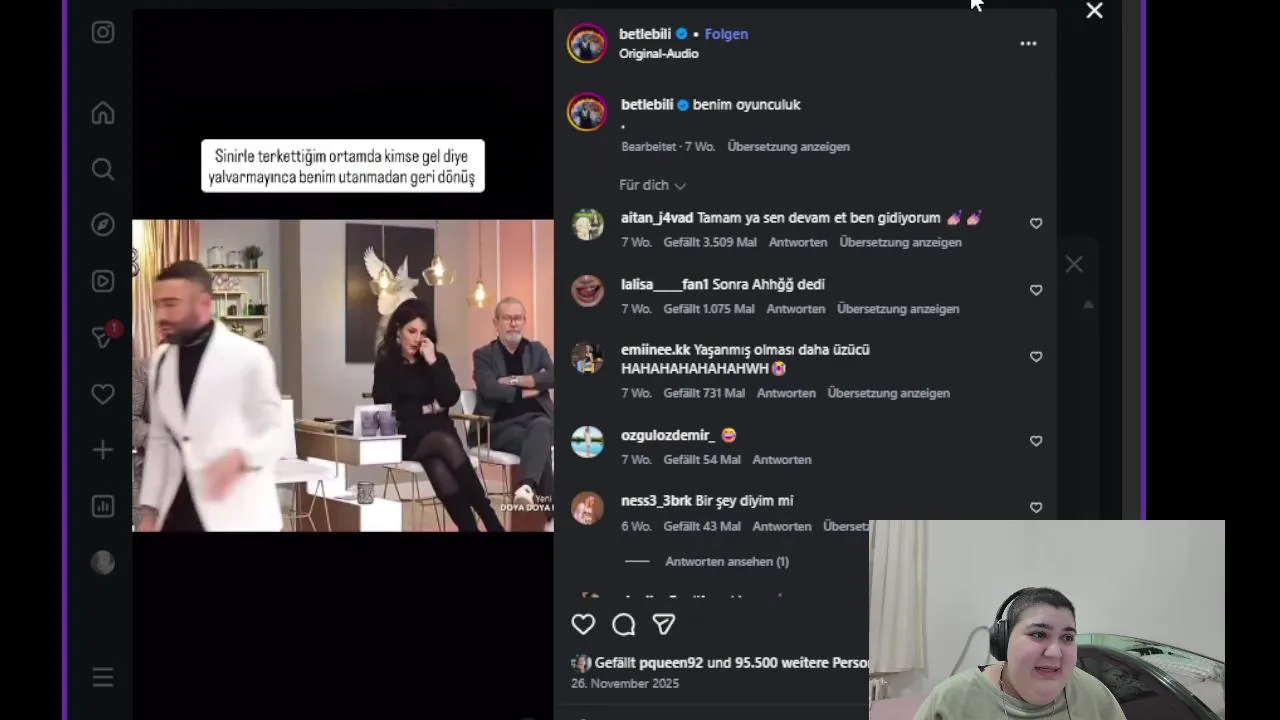This screenshot has width=1280, height=720.
Task: Open the hamburger More menu in sidebar
Action: point(103,678)
